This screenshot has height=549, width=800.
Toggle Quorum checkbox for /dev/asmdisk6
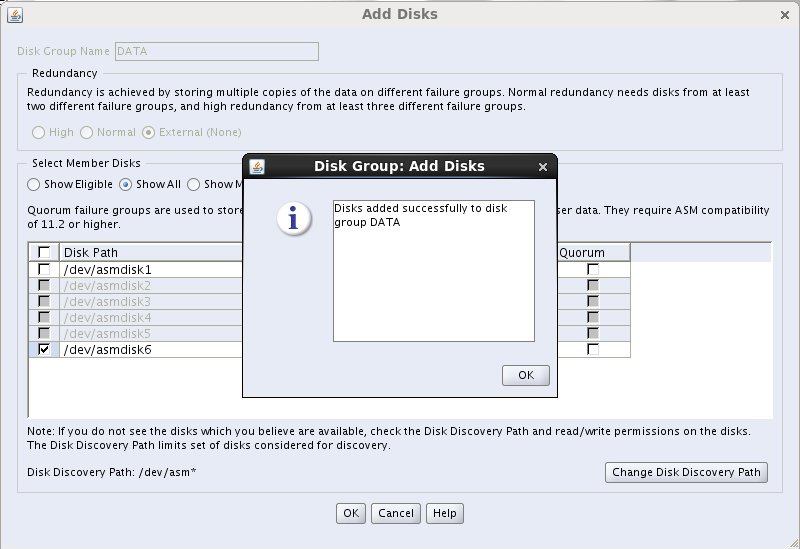click(593, 350)
